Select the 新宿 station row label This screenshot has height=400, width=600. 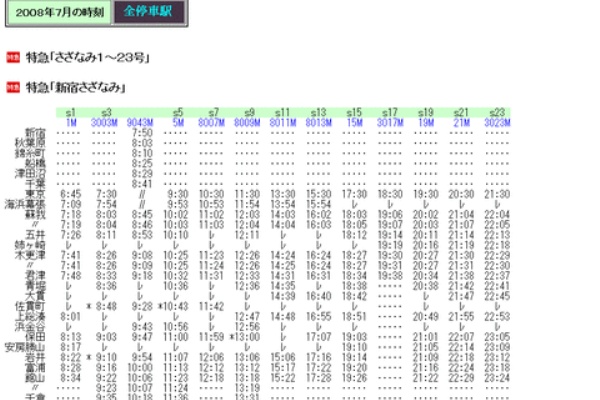[35, 133]
